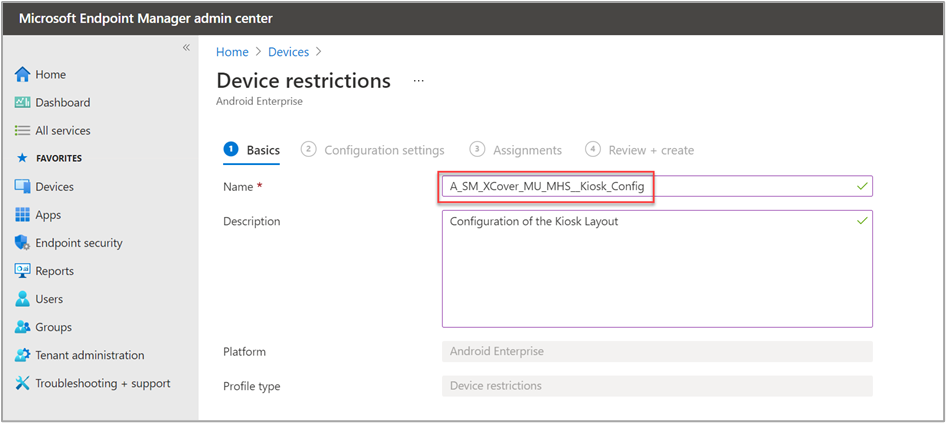Image resolution: width=946 pixels, height=423 pixels.
Task: Select the Devices icon in sidebar
Action: point(23,187)
